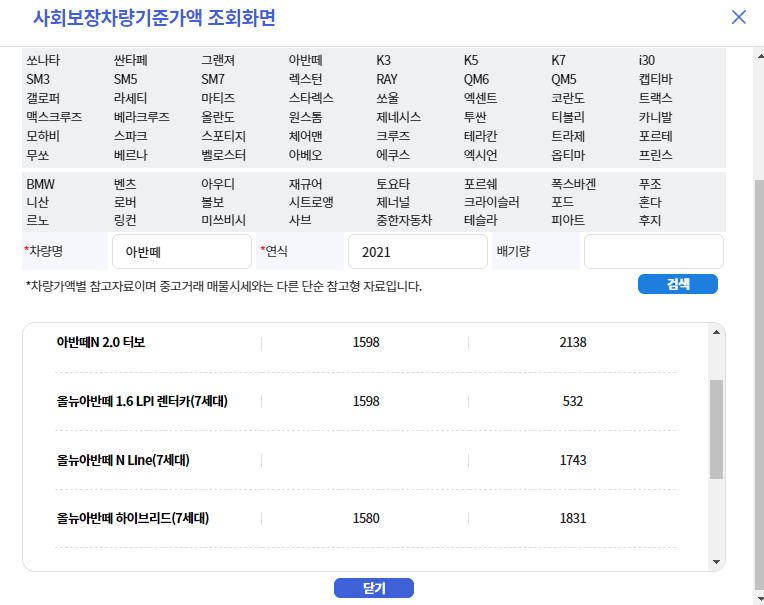Select the 스포티지 model link
The image size is (764, 605).
pos(223,136)
